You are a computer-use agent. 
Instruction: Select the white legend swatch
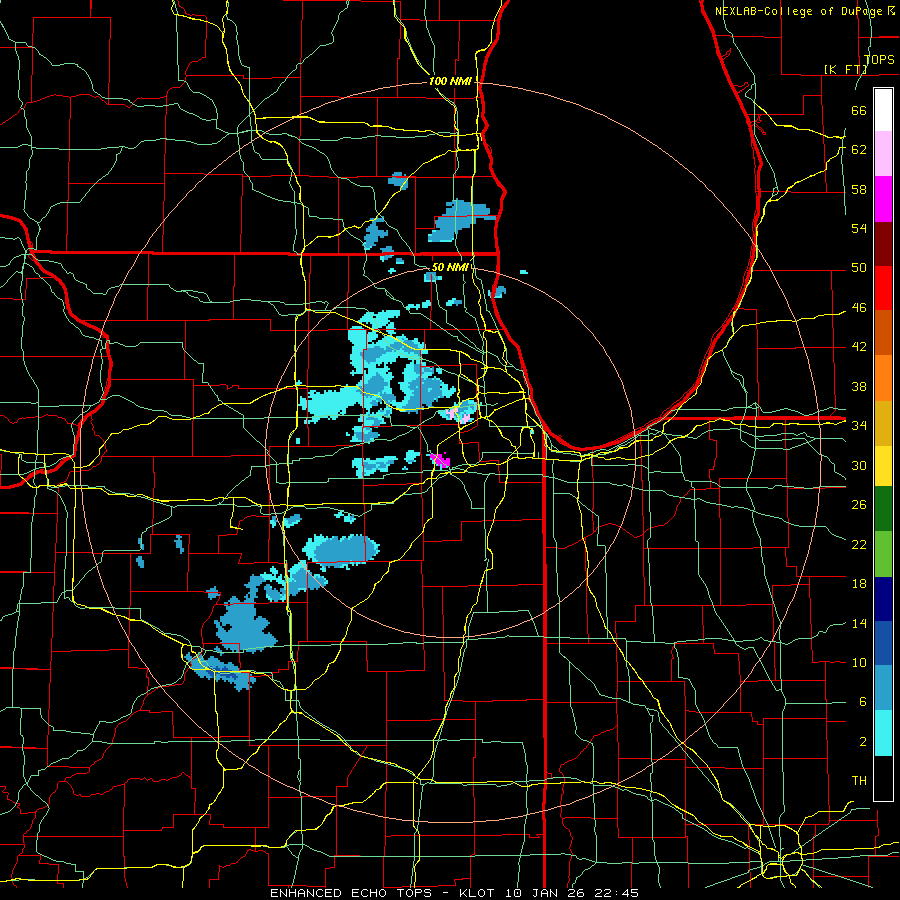click(x=883, y=110)
